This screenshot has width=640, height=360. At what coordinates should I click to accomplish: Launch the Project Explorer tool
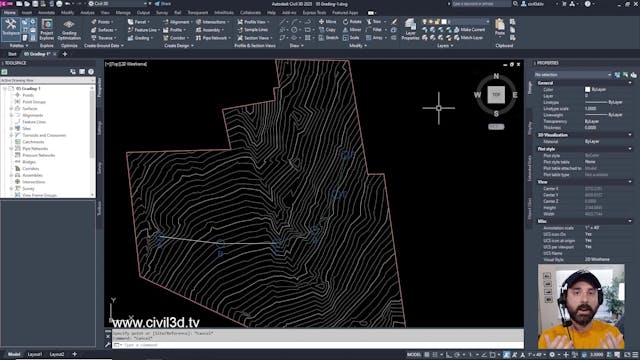47,29
